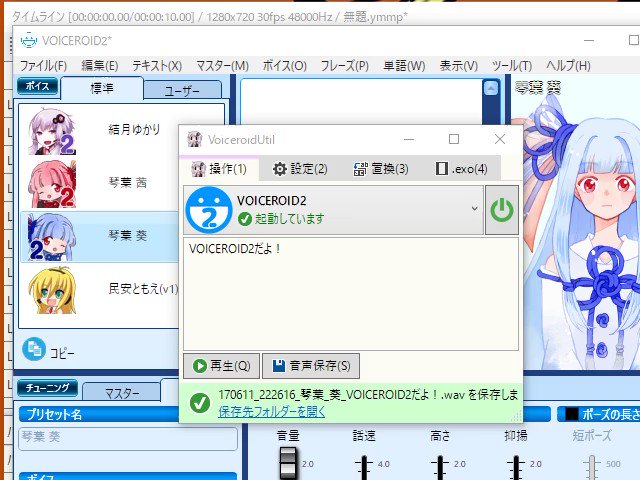Click the VOICEROID2 main text editing area
This screenshot has height=480, width=640.
pyautogui.click(x=361, y=102)
